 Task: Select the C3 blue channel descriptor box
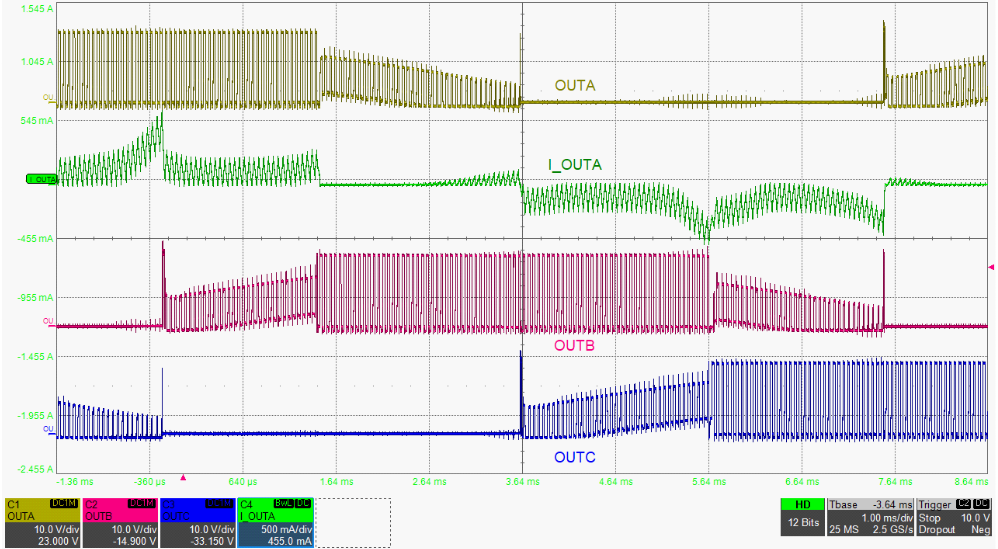pos(197,522)
